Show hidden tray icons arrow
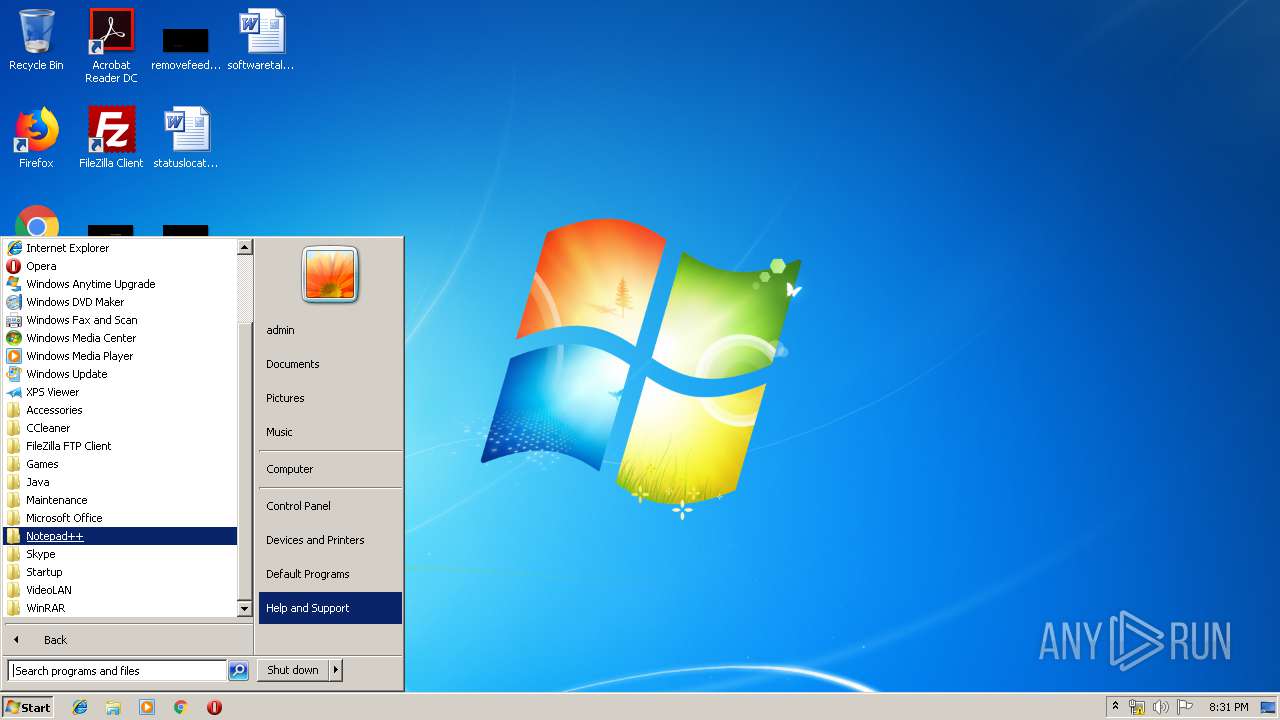 coord(1115,706)
